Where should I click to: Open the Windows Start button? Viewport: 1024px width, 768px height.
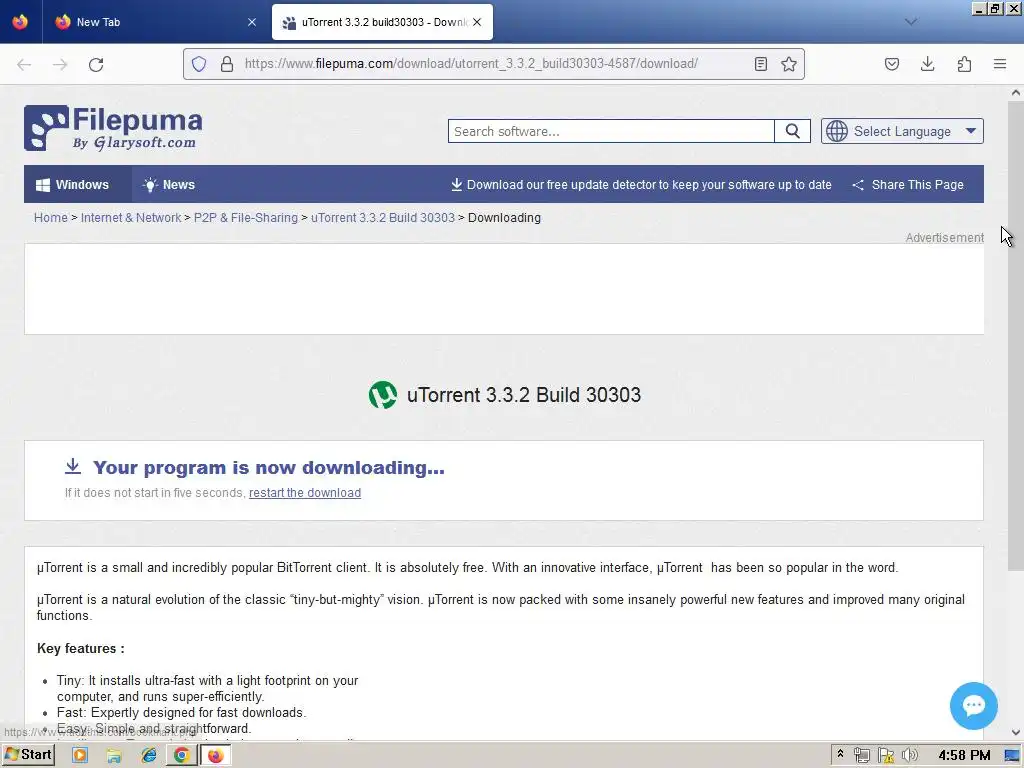28,755
